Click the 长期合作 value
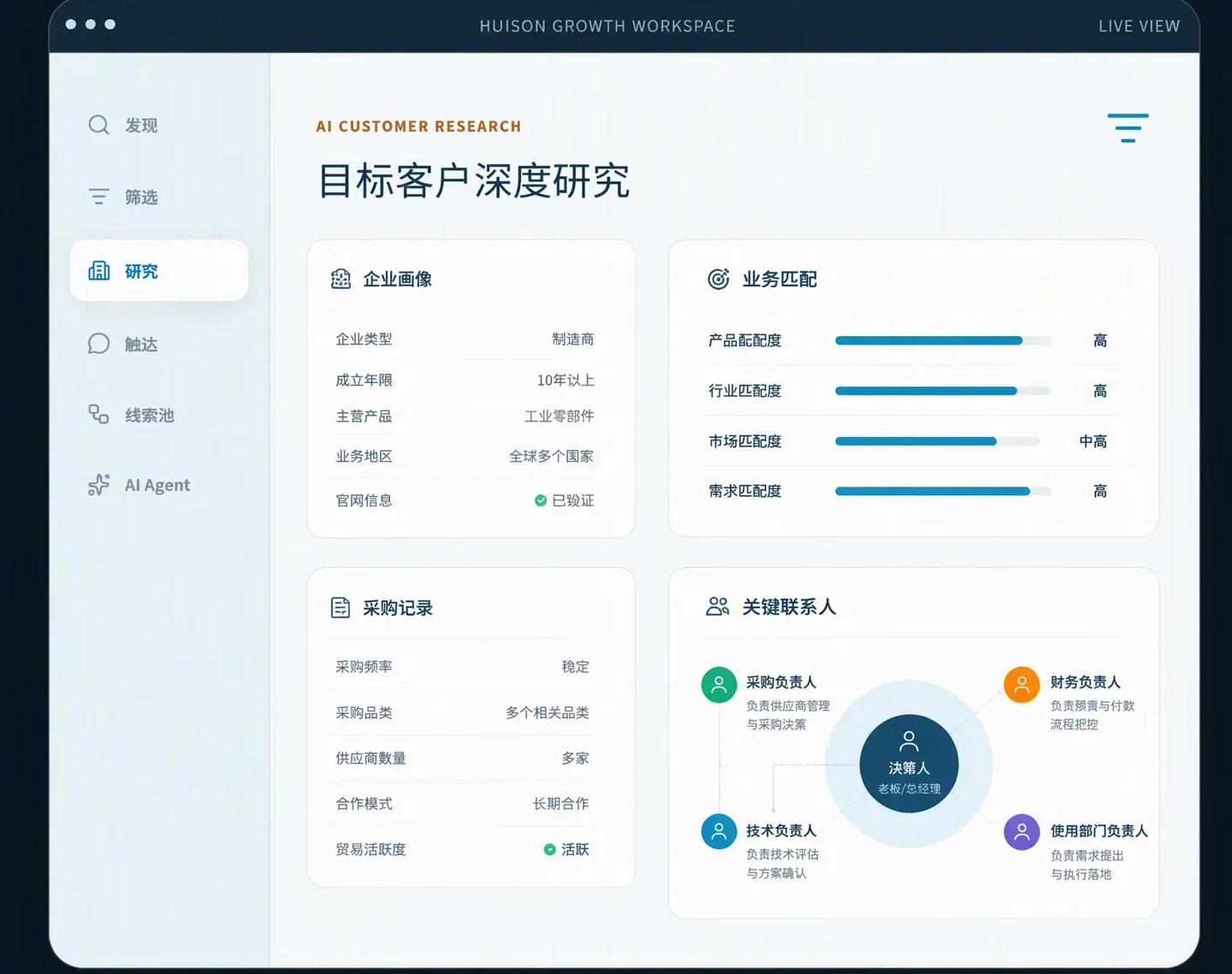Viewport: 1232px width, 974px height. [x=561, y=803]
